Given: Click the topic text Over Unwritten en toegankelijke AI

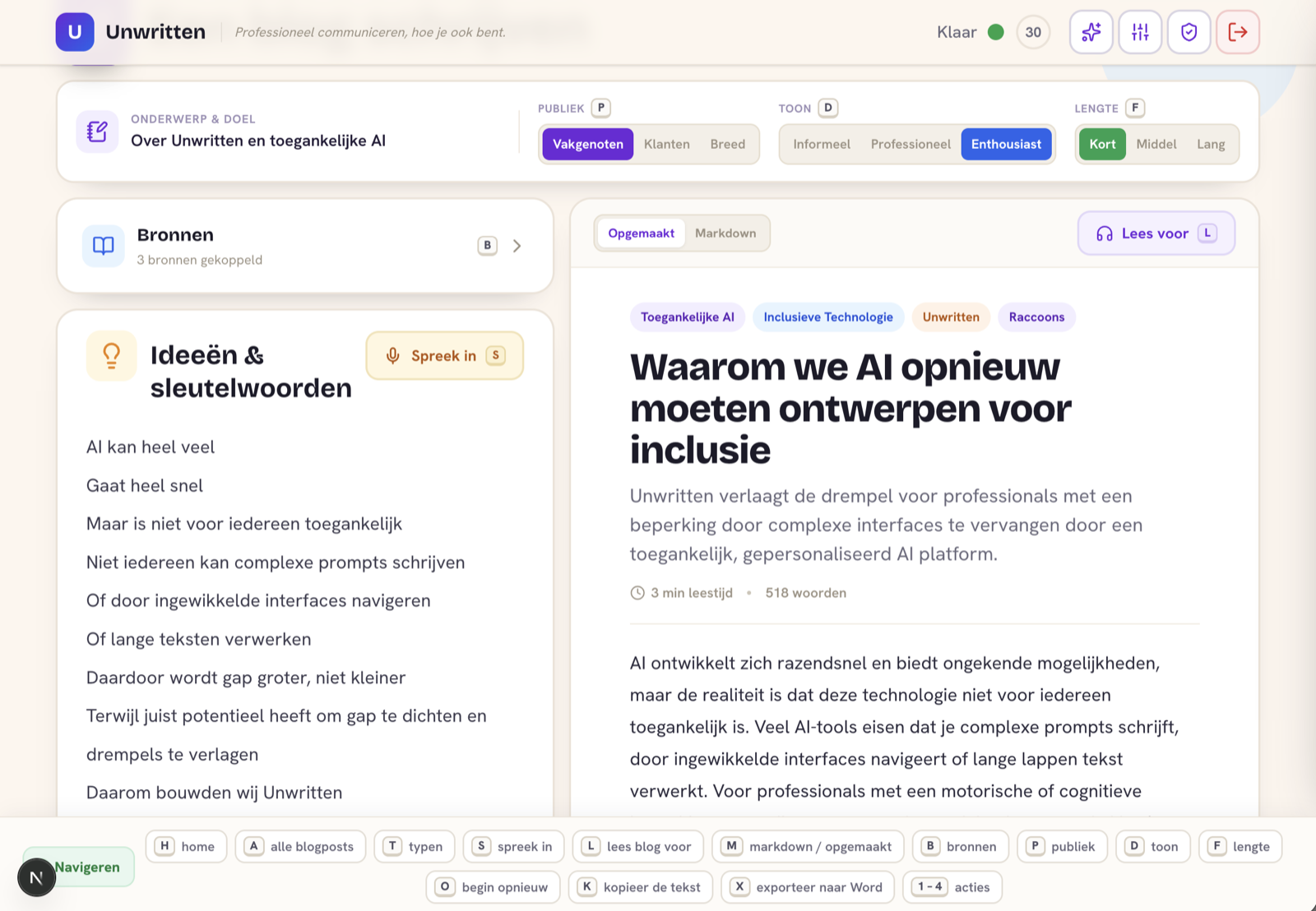Looking at the screenshot, I should coord(258,141).
